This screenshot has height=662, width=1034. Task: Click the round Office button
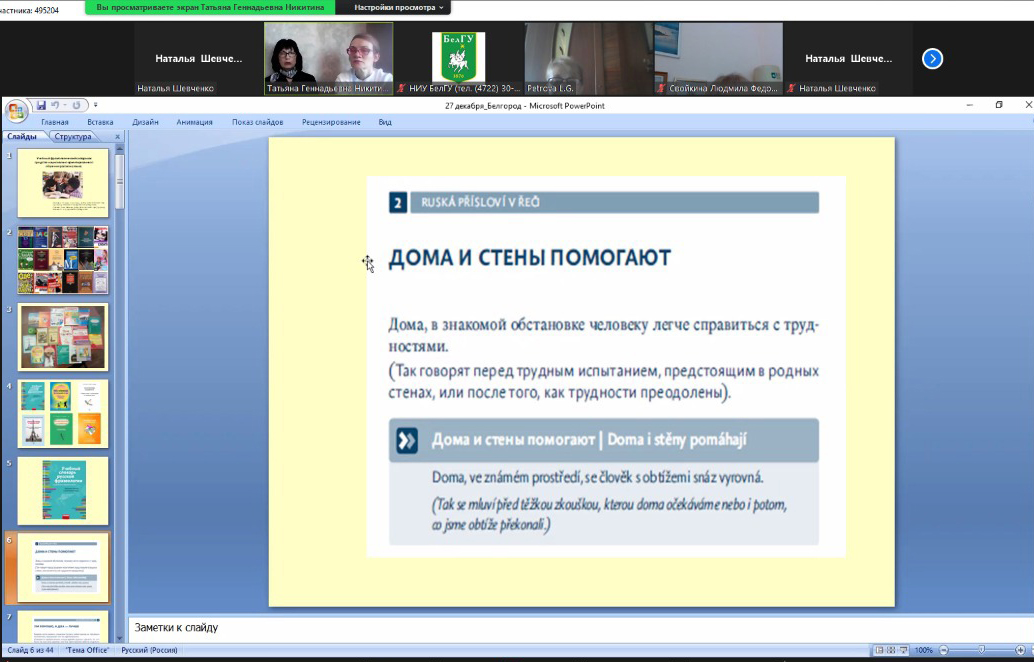tap(16, 110)
